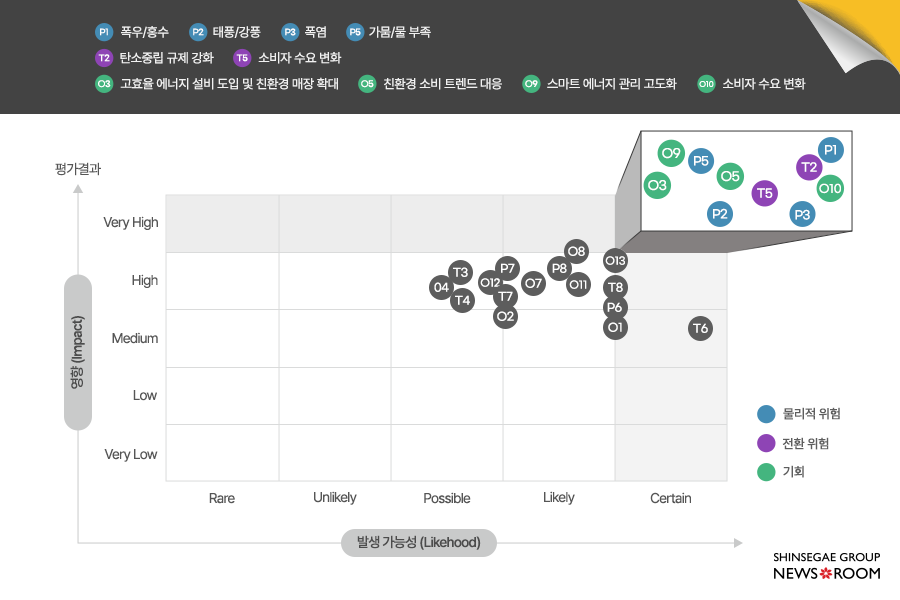Click the O8 marker on the chart

coord(576,251)
